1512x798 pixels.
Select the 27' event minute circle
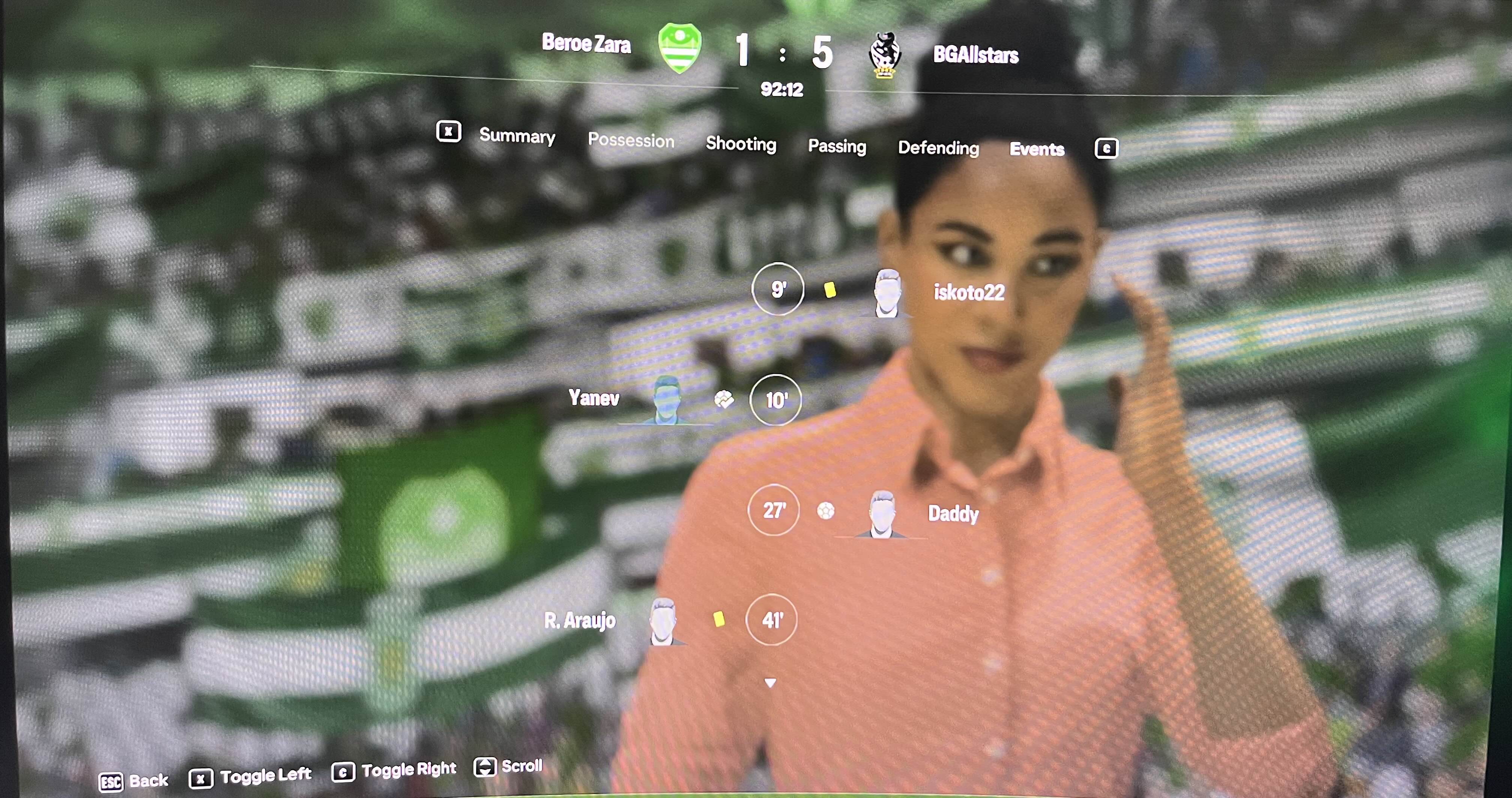[774, 510]
